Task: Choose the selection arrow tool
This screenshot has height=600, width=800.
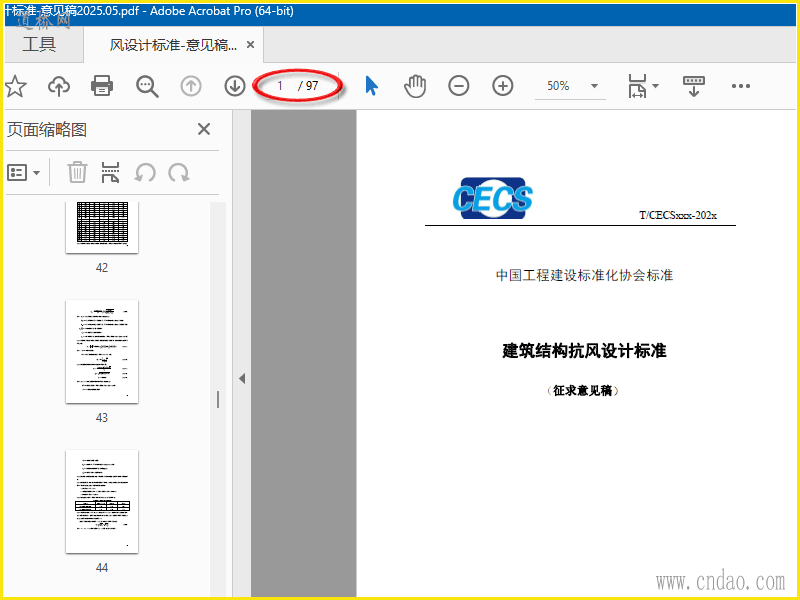Action: [x=371, y=86]
